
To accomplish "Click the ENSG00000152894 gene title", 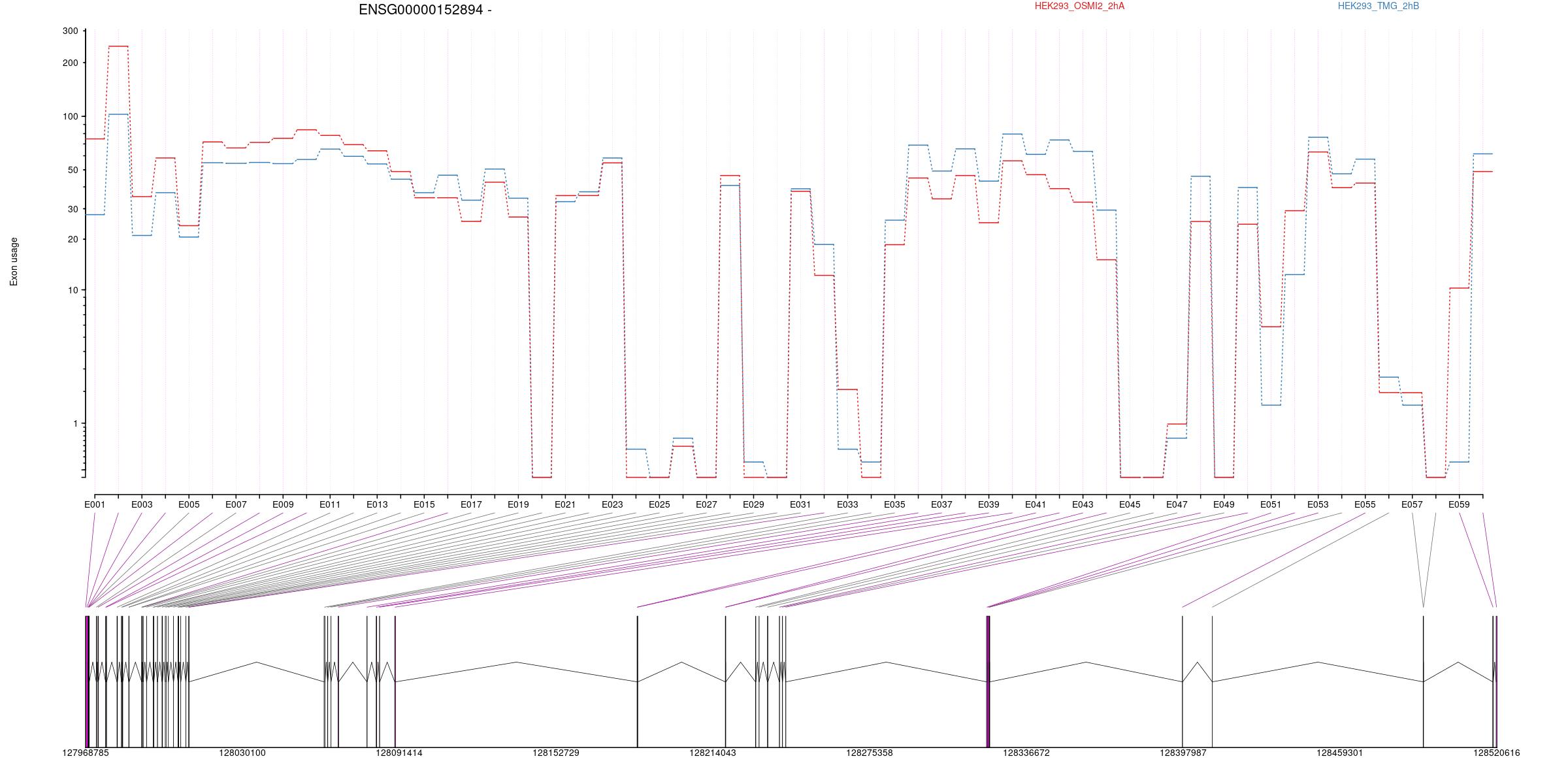I will pos(425,10).
